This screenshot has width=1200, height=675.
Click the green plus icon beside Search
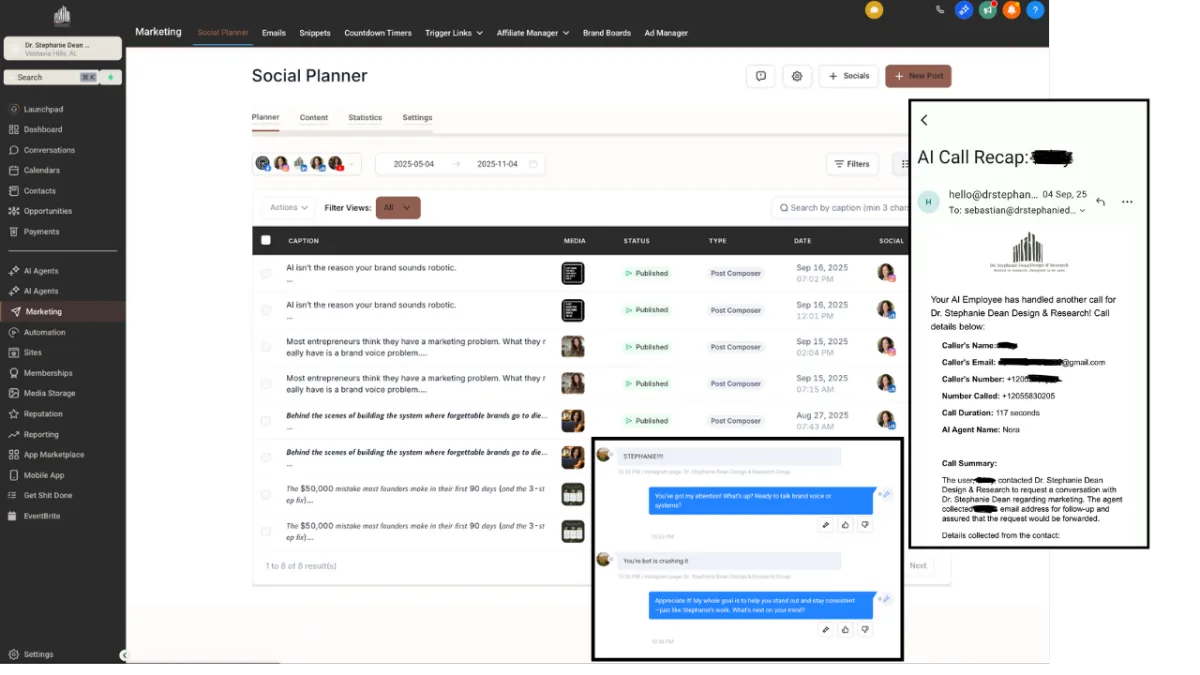(x=111, y=77)
